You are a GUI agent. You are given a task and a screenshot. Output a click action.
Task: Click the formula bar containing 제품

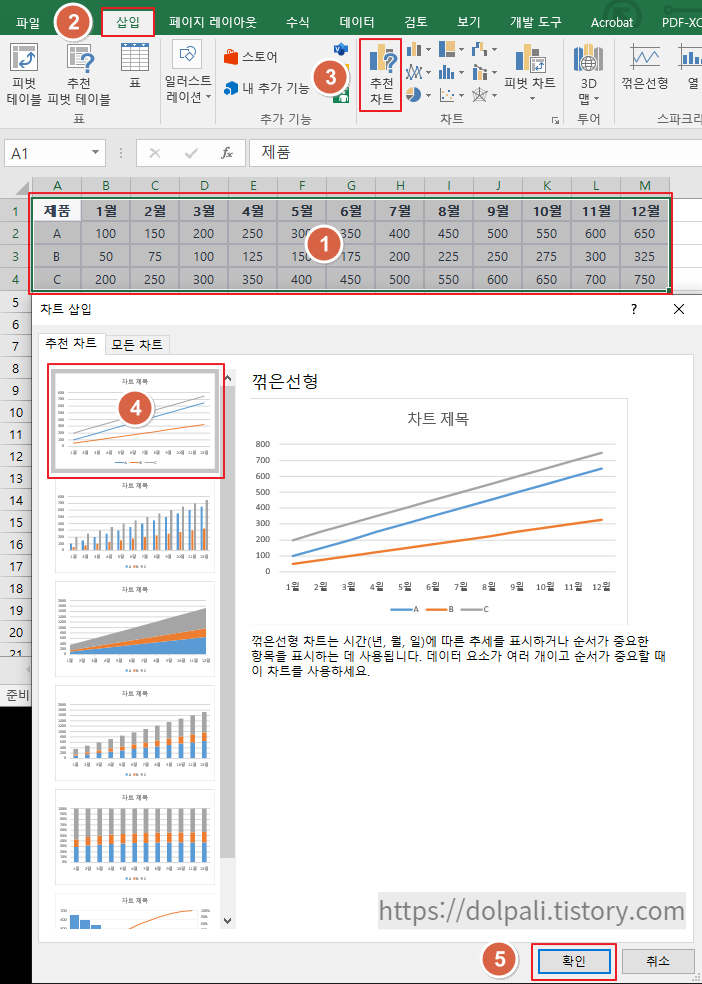(x=475, y=153)
